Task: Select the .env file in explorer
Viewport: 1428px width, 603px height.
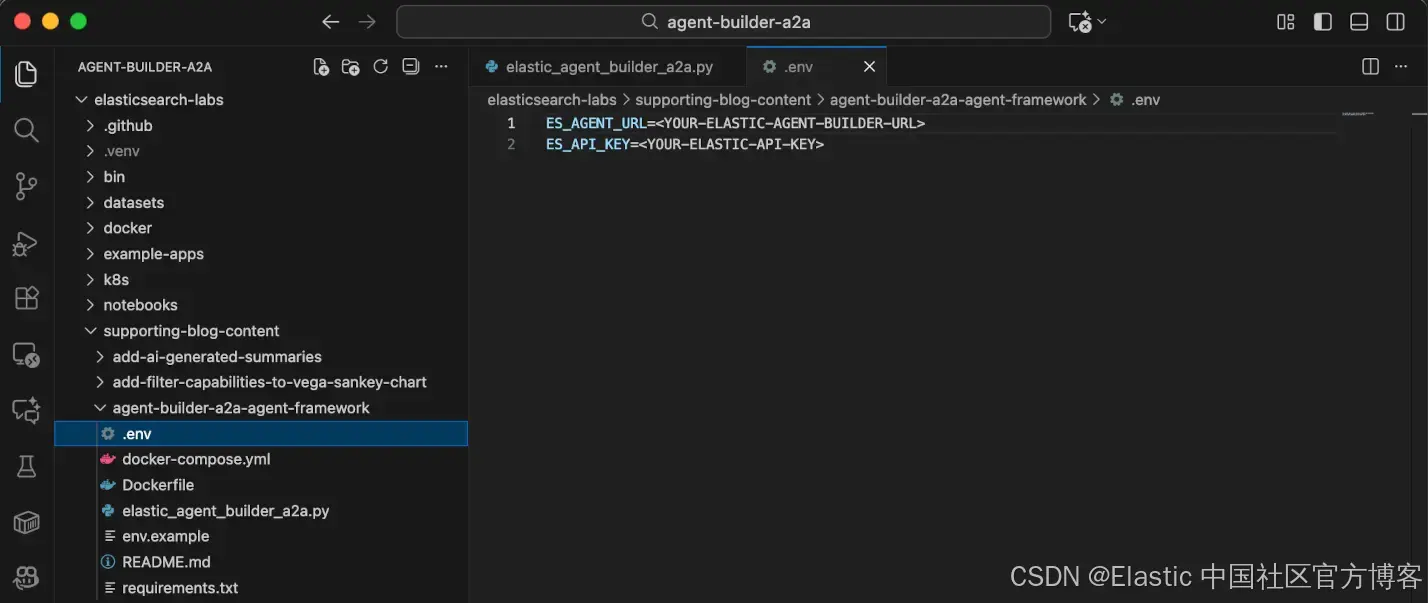Action: (262, 434)
